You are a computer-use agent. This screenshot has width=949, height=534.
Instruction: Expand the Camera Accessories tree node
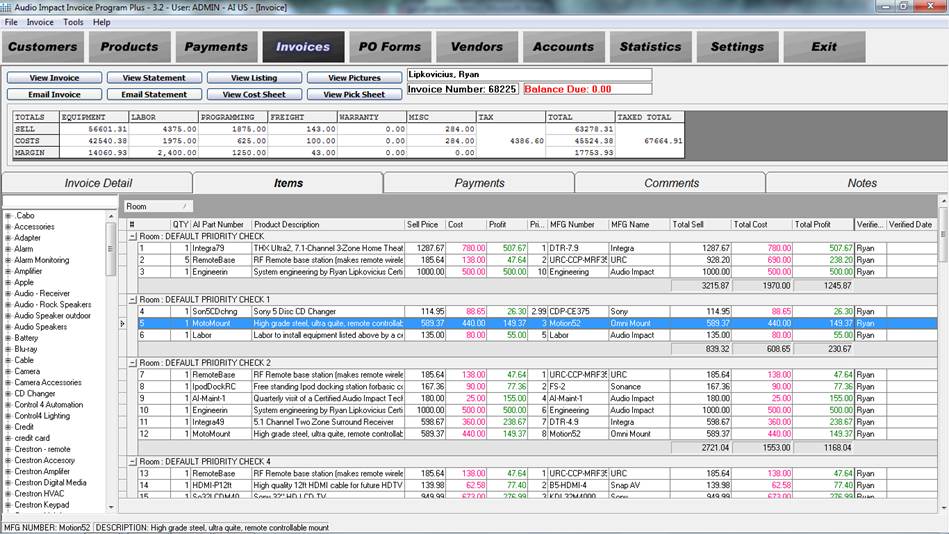tap(8, 382)
